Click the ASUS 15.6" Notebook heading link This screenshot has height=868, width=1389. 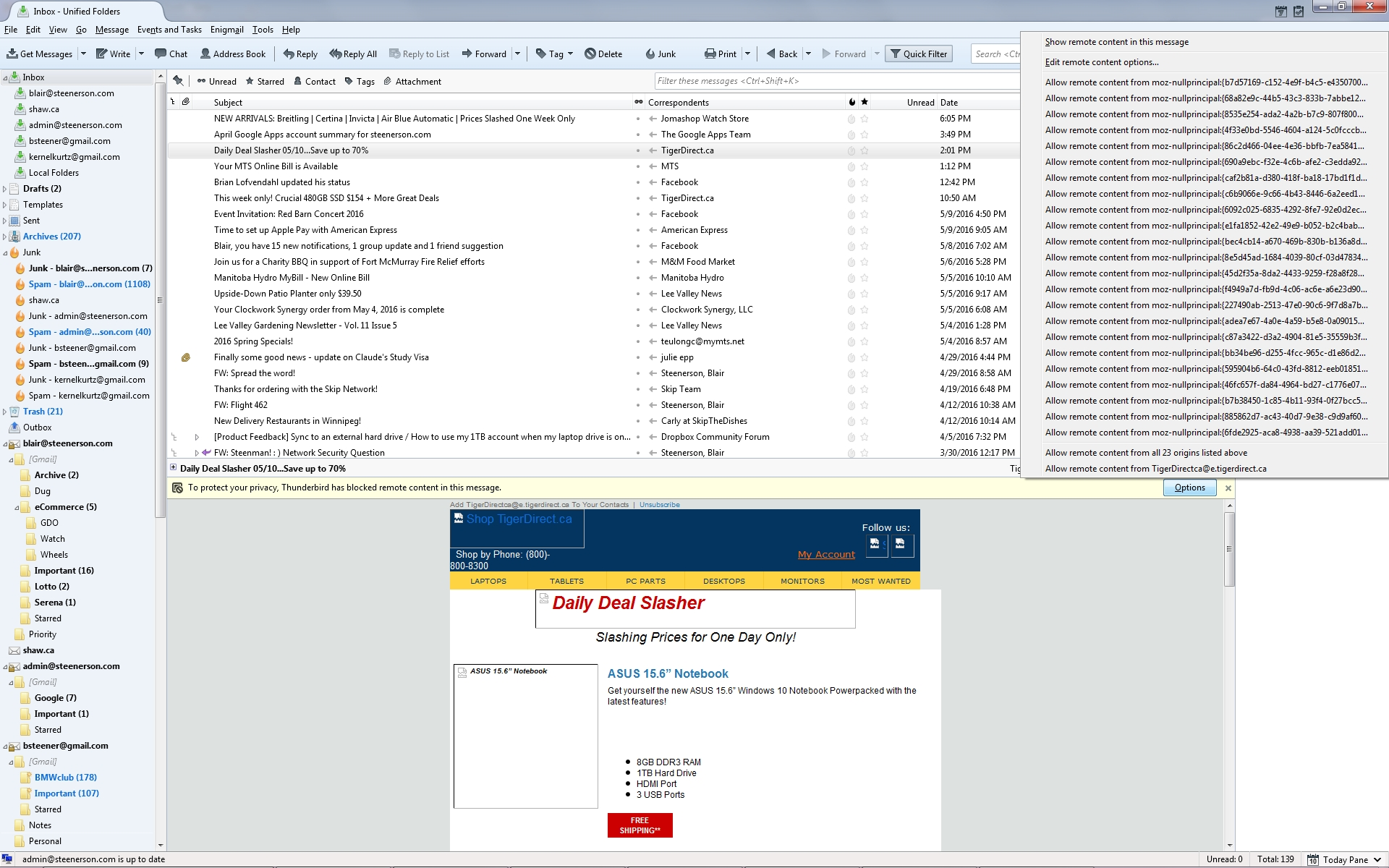pos(668,673)
